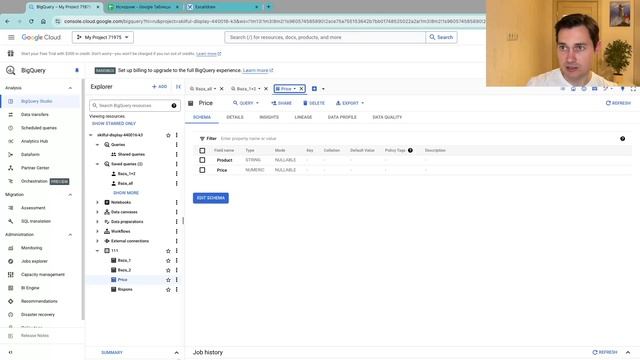640x360 pixels.
Task: Open Release Notes in the sidebar
Action: click(x=35, y=336)
